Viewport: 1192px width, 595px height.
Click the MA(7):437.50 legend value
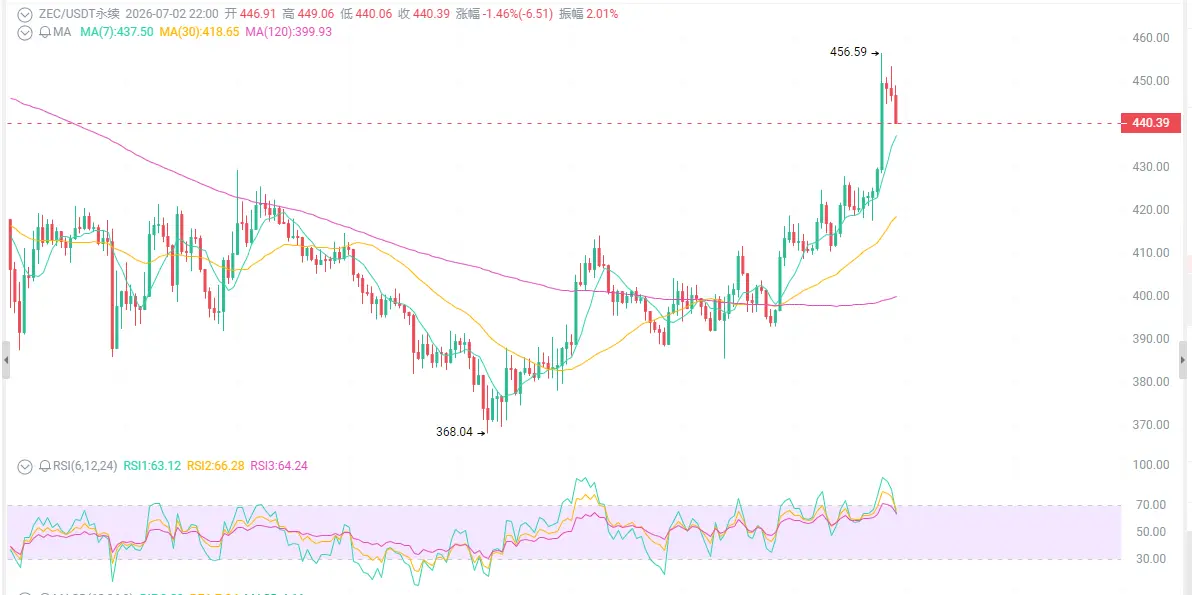pyautogui.click(x=117, y=32)
